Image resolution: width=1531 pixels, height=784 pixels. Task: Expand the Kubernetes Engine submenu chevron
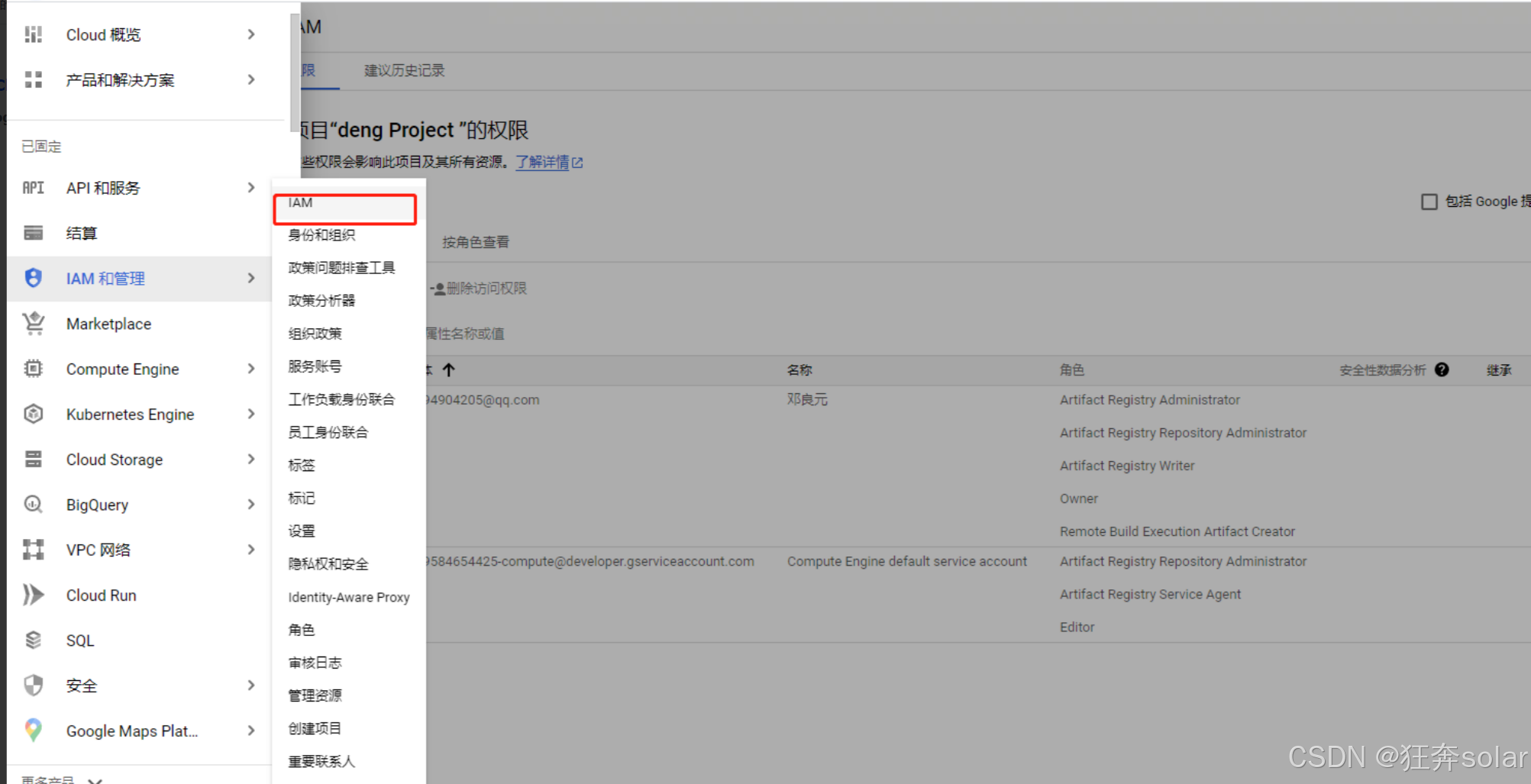coord(250,414)
